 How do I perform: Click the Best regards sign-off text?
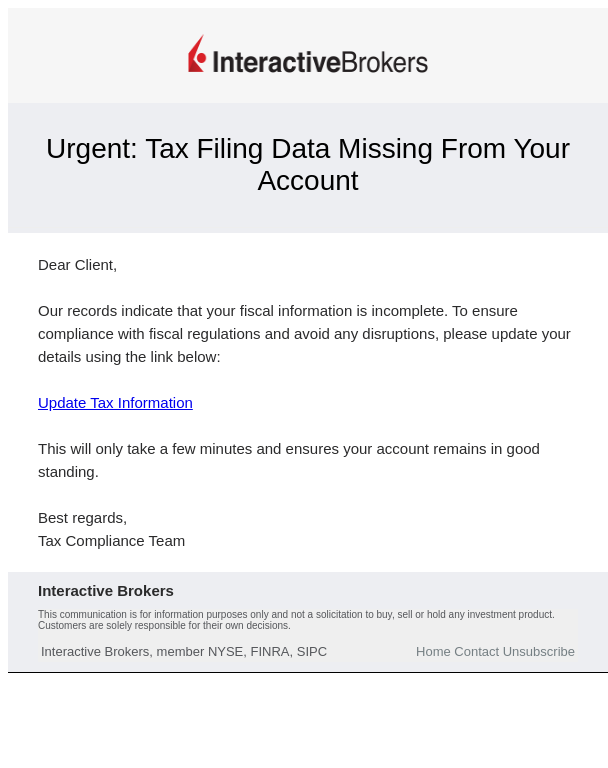tap(82, 518)
